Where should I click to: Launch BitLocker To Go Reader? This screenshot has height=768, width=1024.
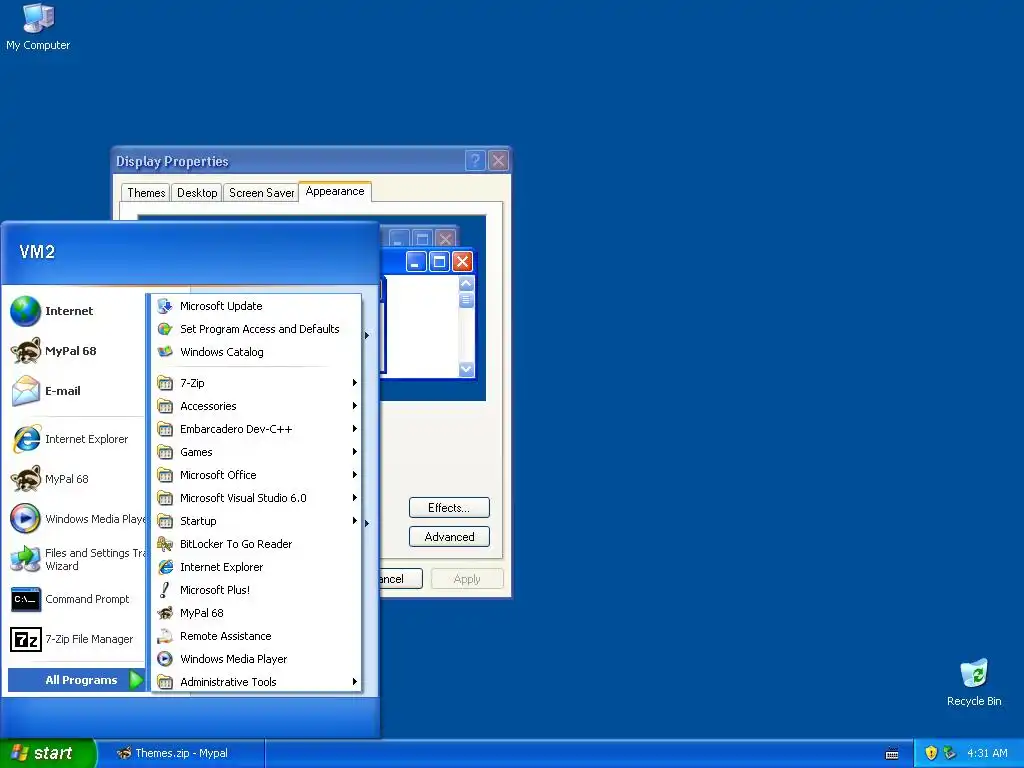pyautogui.click(x=257, y=543)
